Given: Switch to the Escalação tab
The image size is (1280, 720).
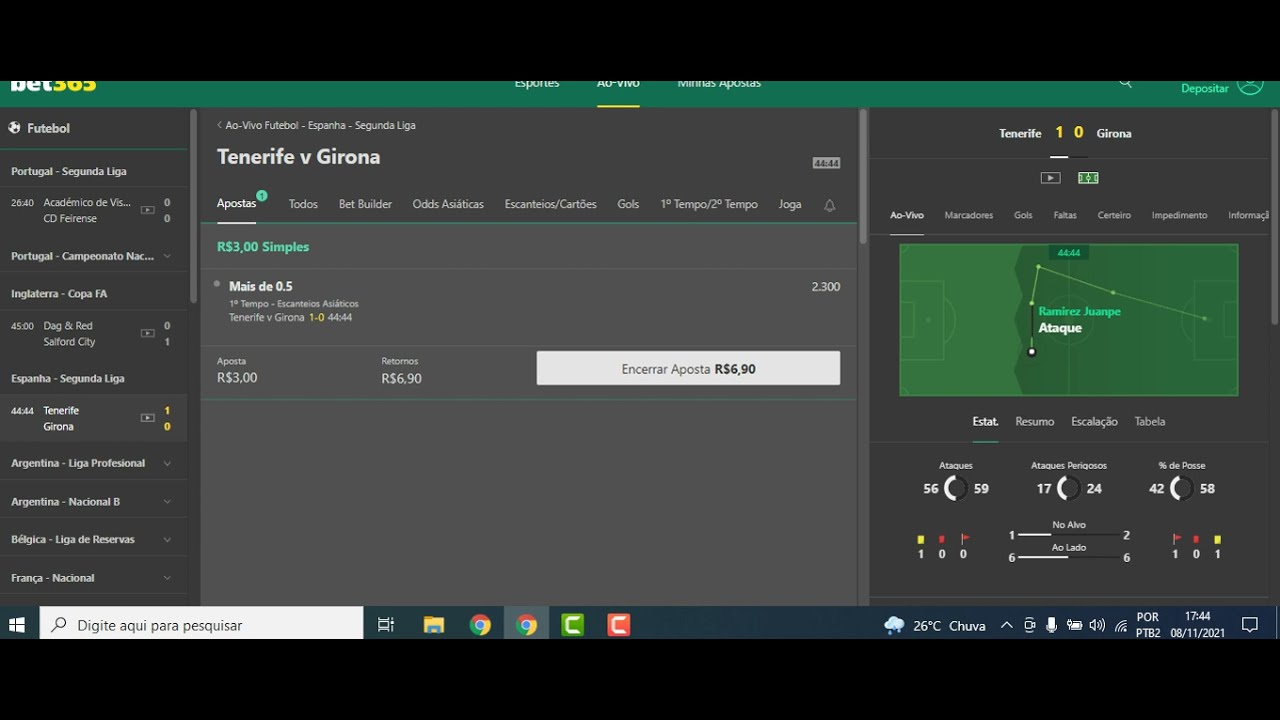Looking at the screenshot, I should tap(1094, 422).
